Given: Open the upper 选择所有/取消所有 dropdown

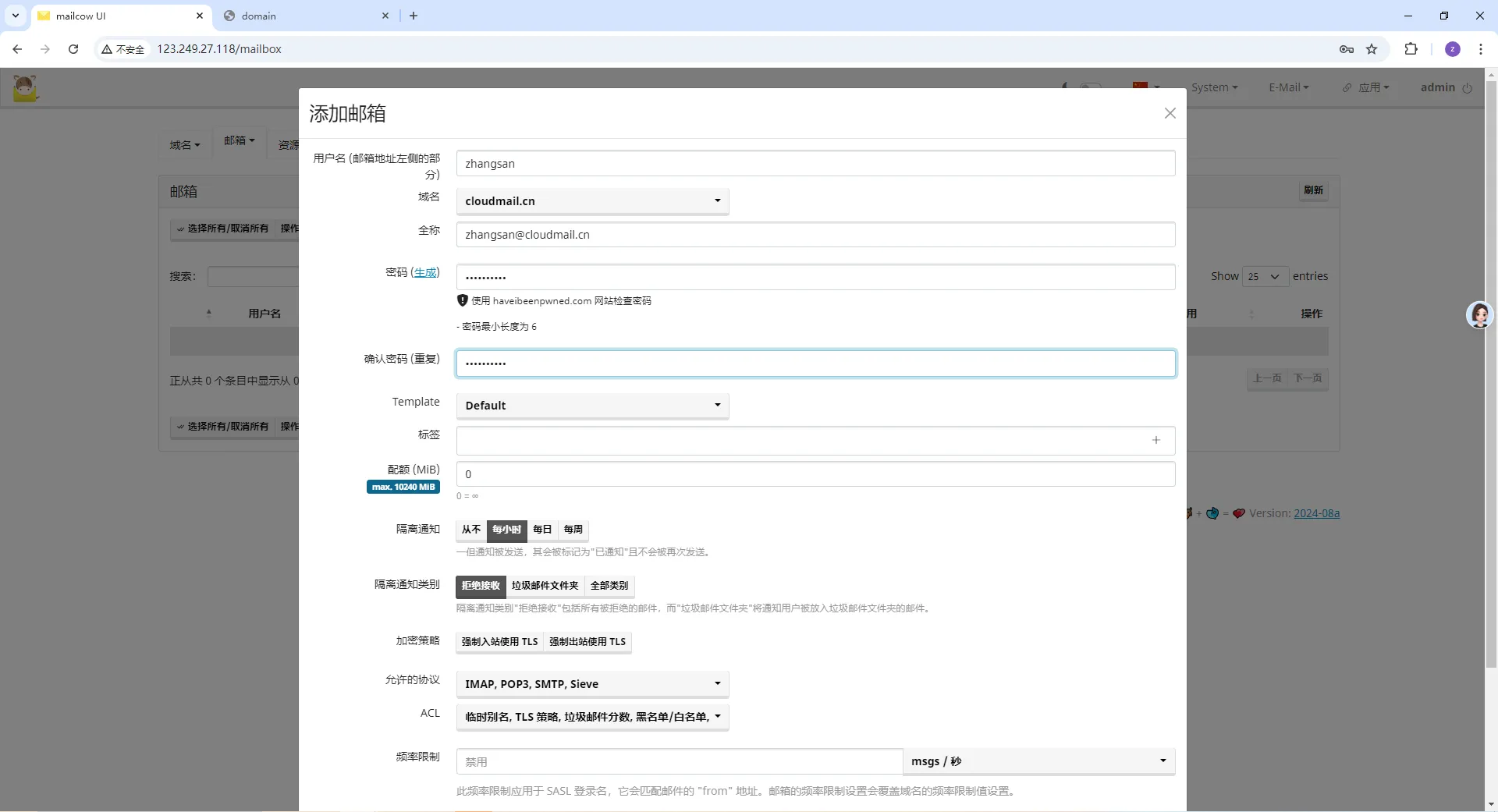Looking at the screenshot, I should [223, 229].
